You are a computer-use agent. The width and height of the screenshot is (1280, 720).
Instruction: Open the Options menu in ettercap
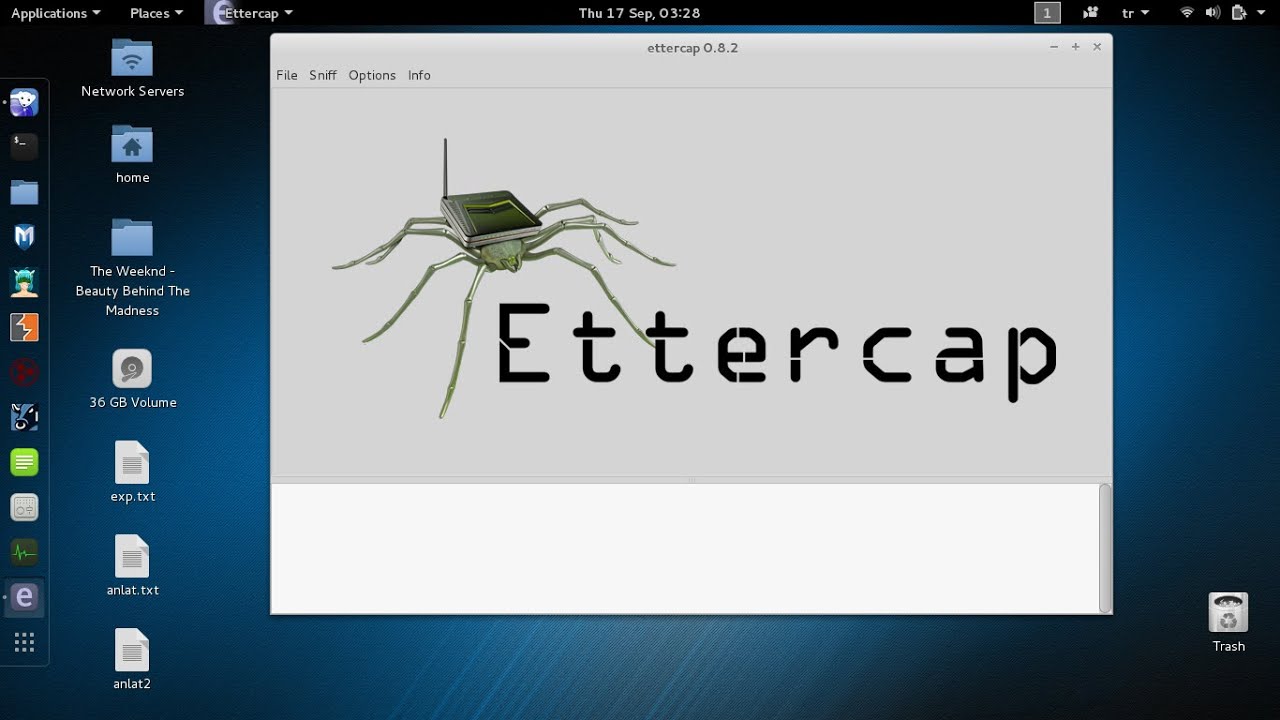click(372, 75)
